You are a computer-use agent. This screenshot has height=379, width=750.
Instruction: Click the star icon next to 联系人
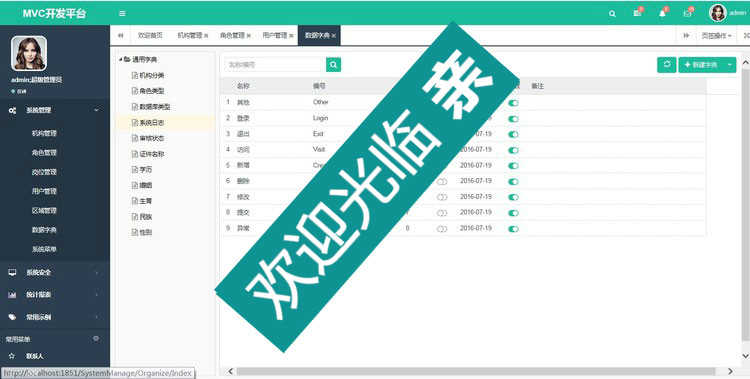(12, 356)
